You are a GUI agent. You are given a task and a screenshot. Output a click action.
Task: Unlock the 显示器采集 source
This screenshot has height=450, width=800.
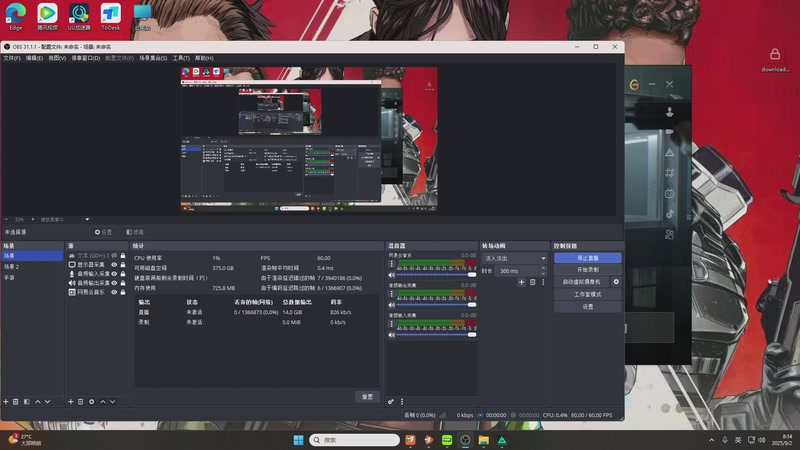(123, 265)
